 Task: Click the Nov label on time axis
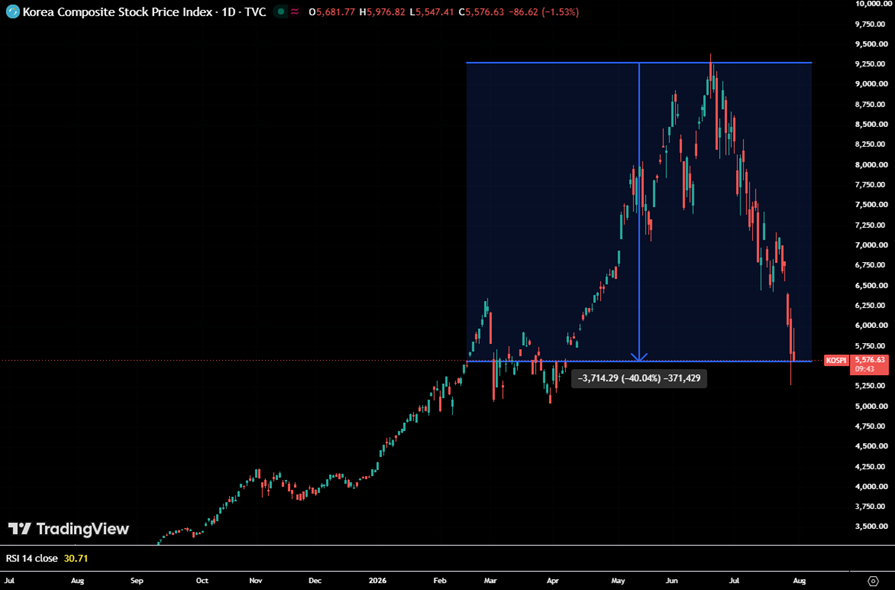pyautogui.click(x=256, y=580)
